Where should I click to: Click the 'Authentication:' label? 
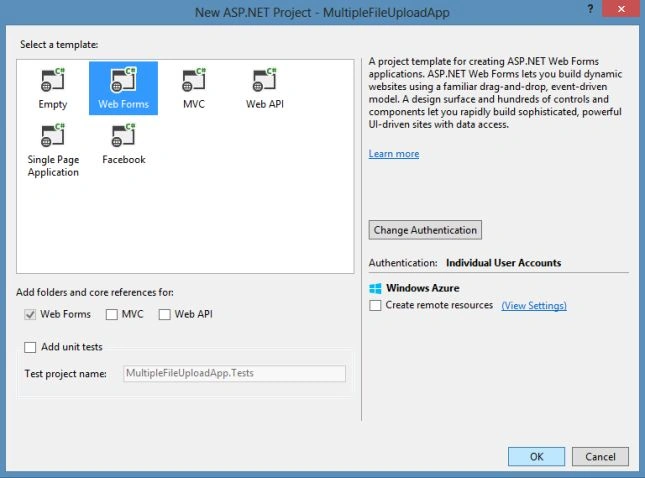click(x=403, y=263)
